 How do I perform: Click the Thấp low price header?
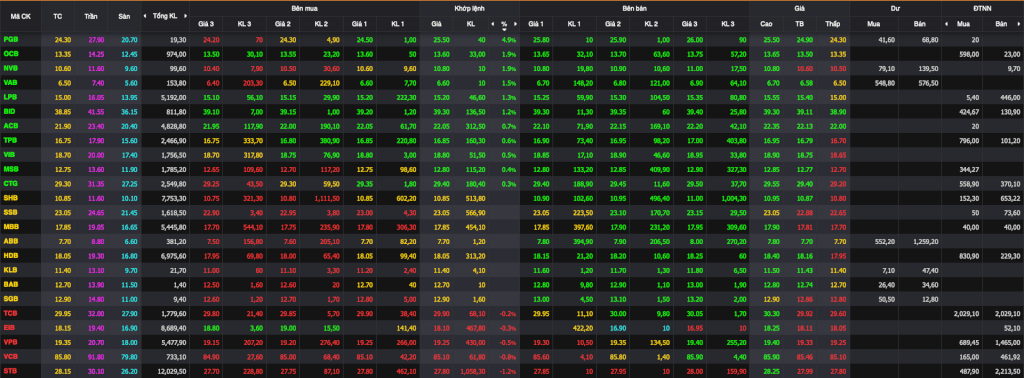coord(832,24)
